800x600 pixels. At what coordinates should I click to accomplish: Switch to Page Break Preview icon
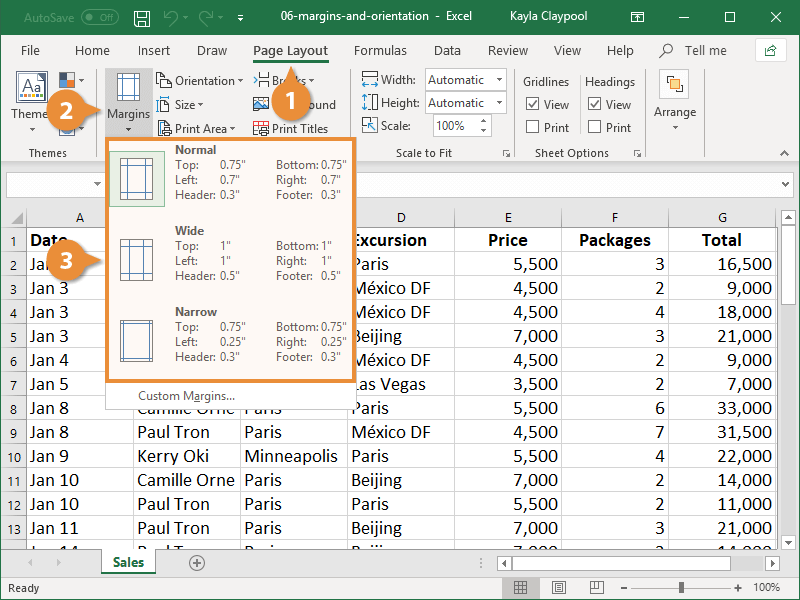596,588
